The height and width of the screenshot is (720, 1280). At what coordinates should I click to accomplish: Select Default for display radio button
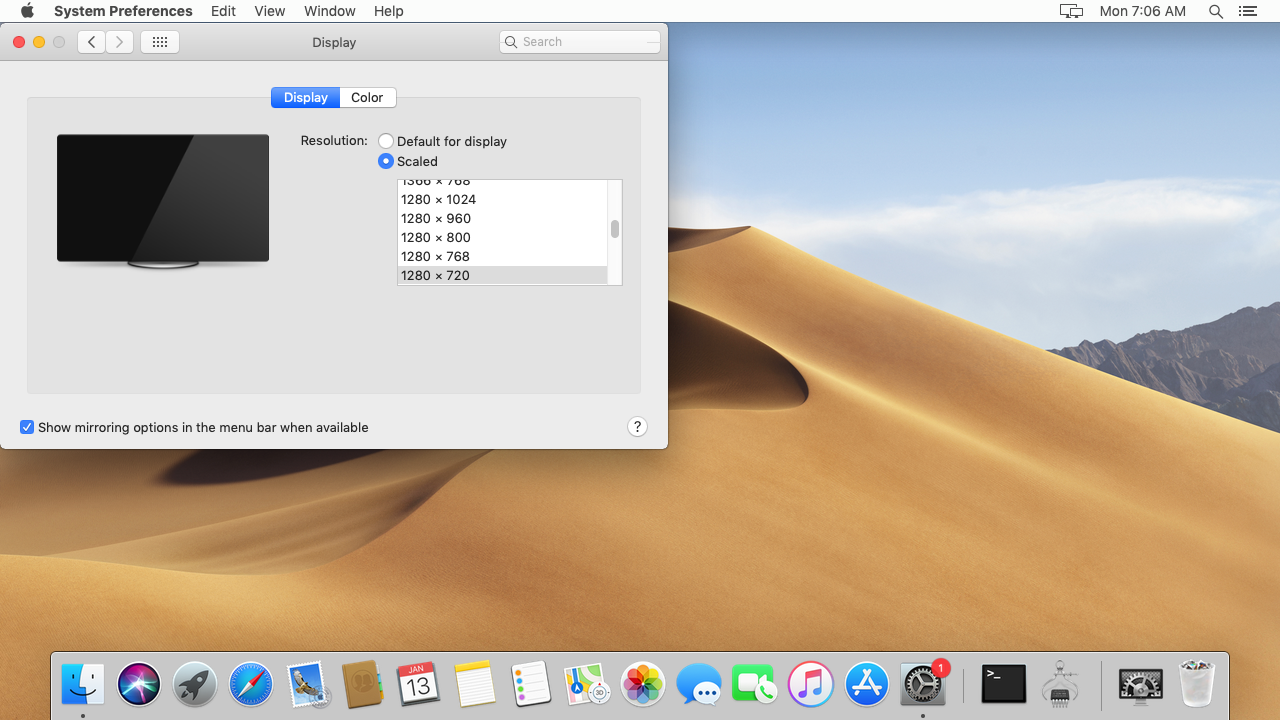[x=386, y=141]
